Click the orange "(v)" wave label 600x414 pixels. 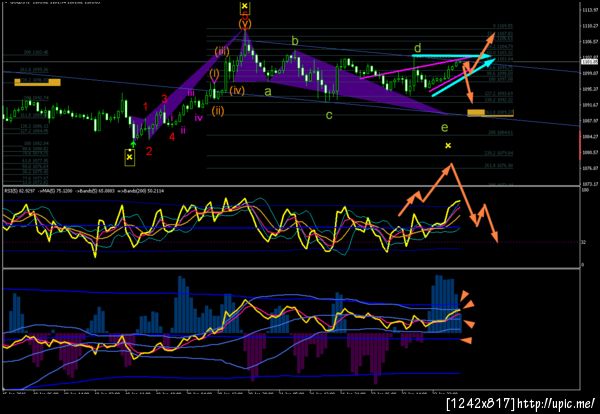245,24
